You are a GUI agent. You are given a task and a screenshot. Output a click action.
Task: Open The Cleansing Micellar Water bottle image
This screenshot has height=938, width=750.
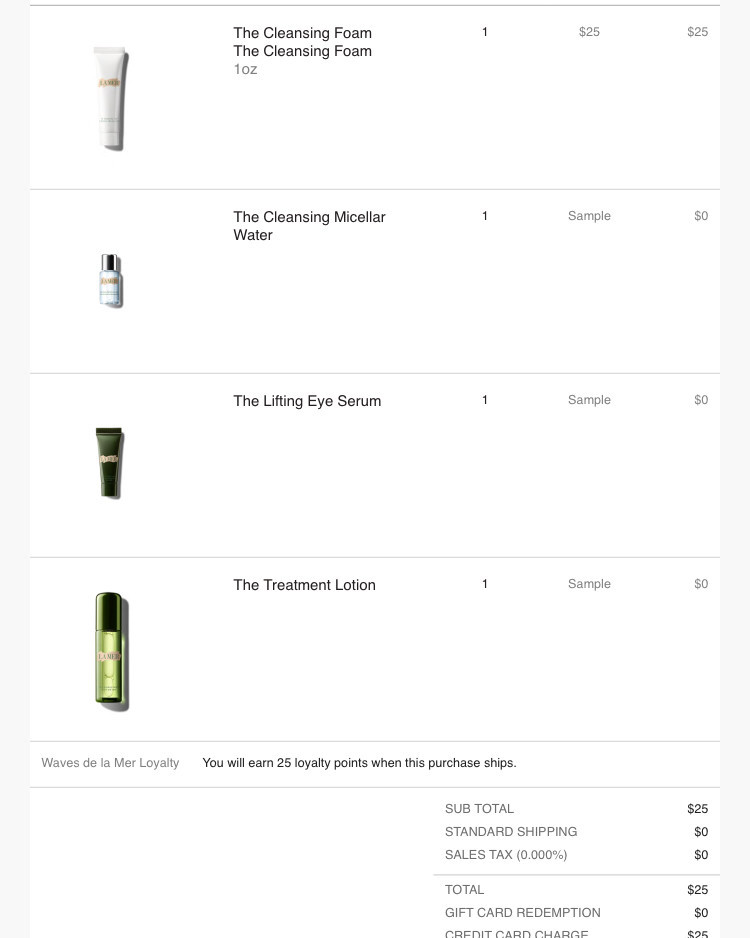(x=111, y=281)
